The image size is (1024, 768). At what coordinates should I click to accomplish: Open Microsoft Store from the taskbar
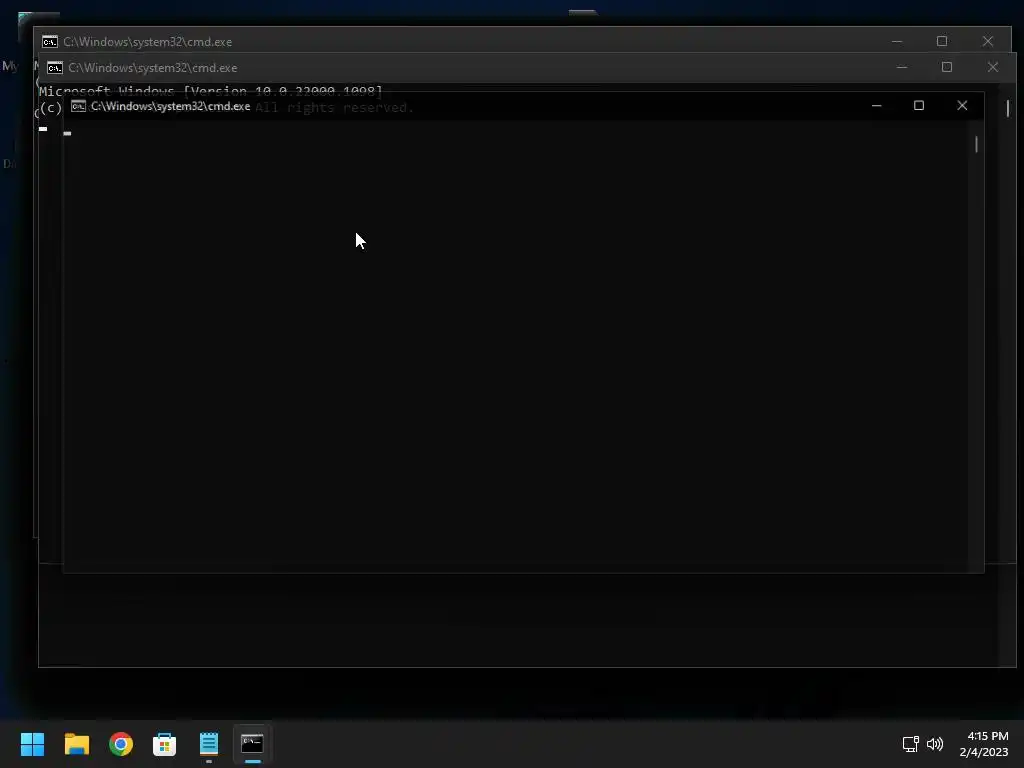point(165,744)
